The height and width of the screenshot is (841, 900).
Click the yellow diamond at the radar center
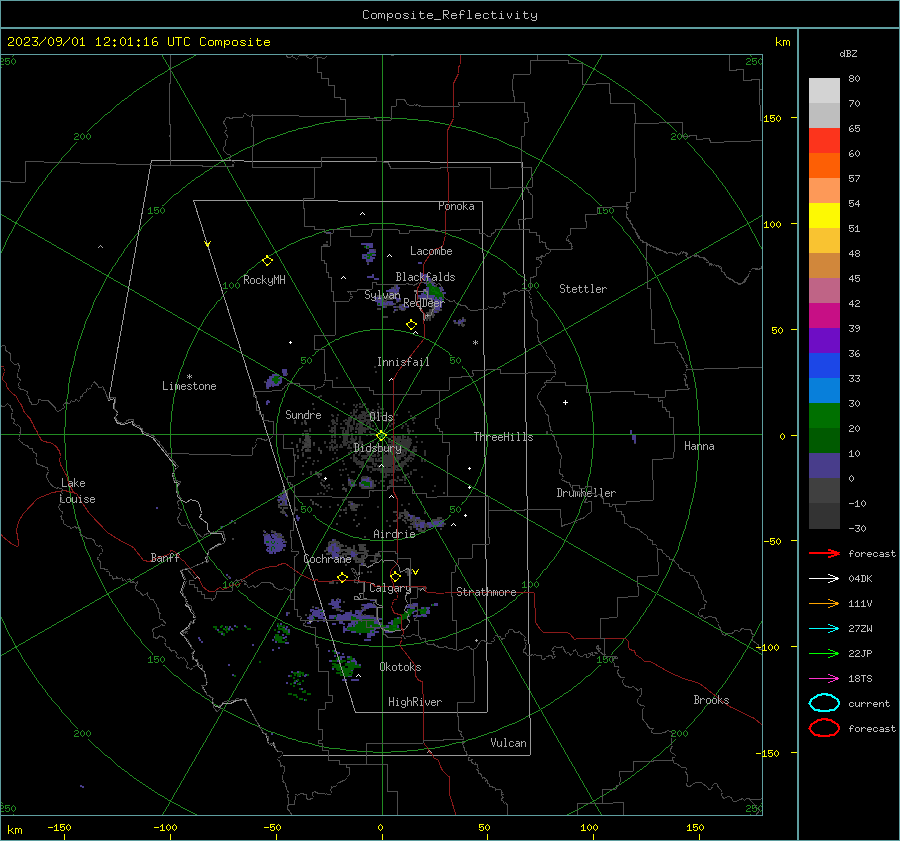(x=381, y=436)
